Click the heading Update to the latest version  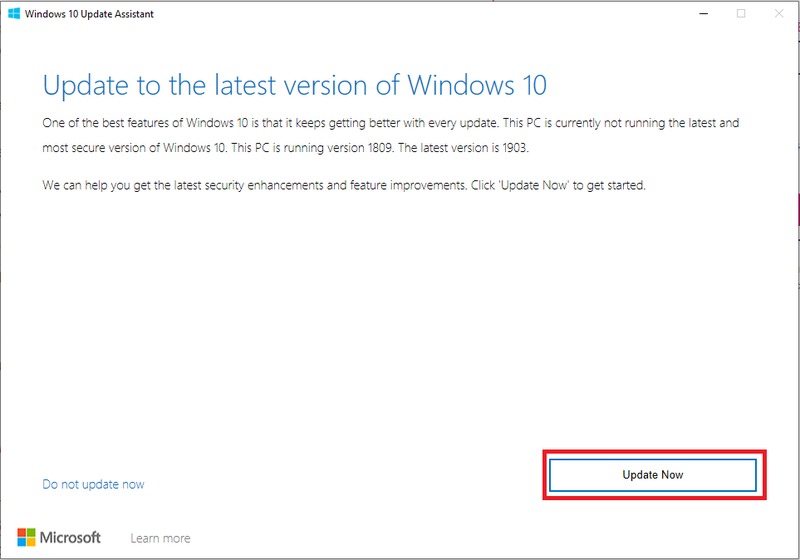pos(294,83)
